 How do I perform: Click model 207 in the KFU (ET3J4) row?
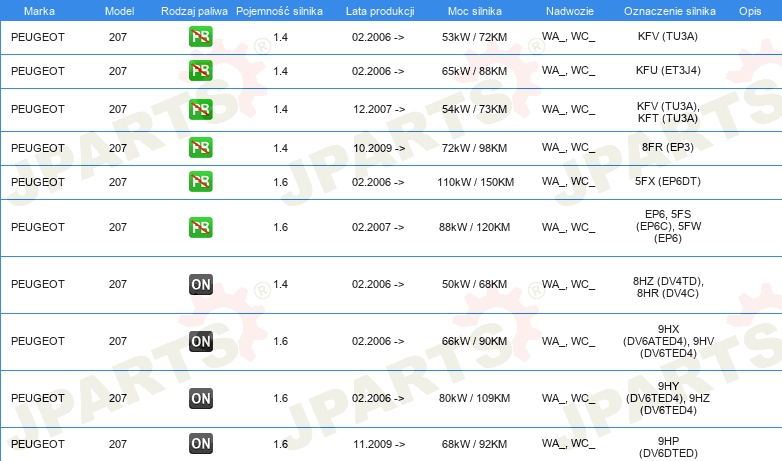[x=118, y=71]
